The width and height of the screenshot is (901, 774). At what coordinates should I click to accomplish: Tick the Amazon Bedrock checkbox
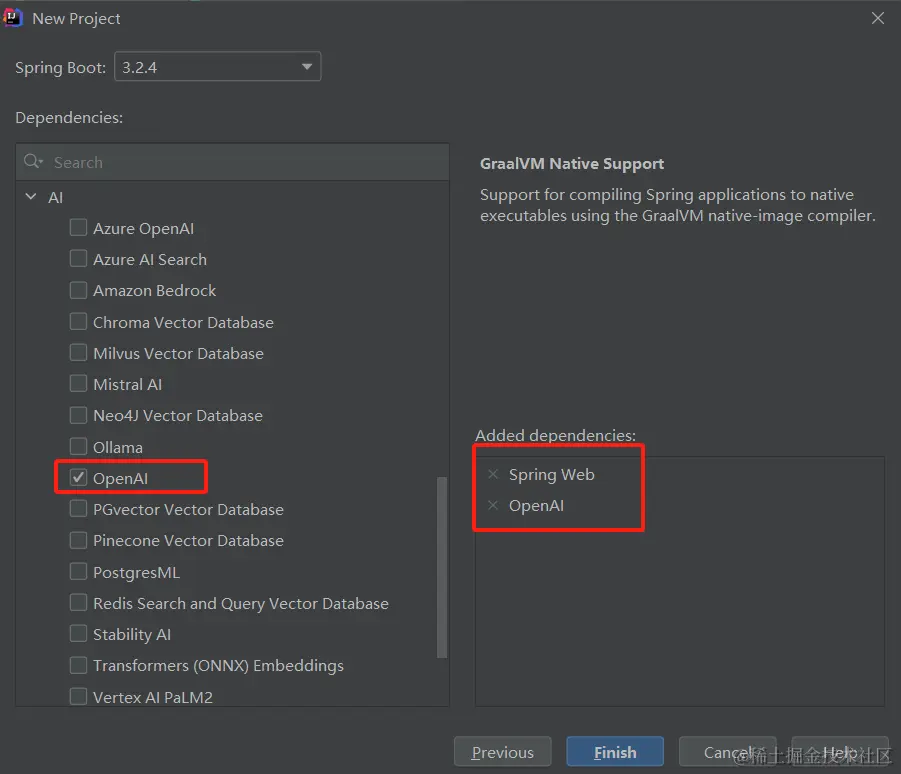(x=78, y=290)
